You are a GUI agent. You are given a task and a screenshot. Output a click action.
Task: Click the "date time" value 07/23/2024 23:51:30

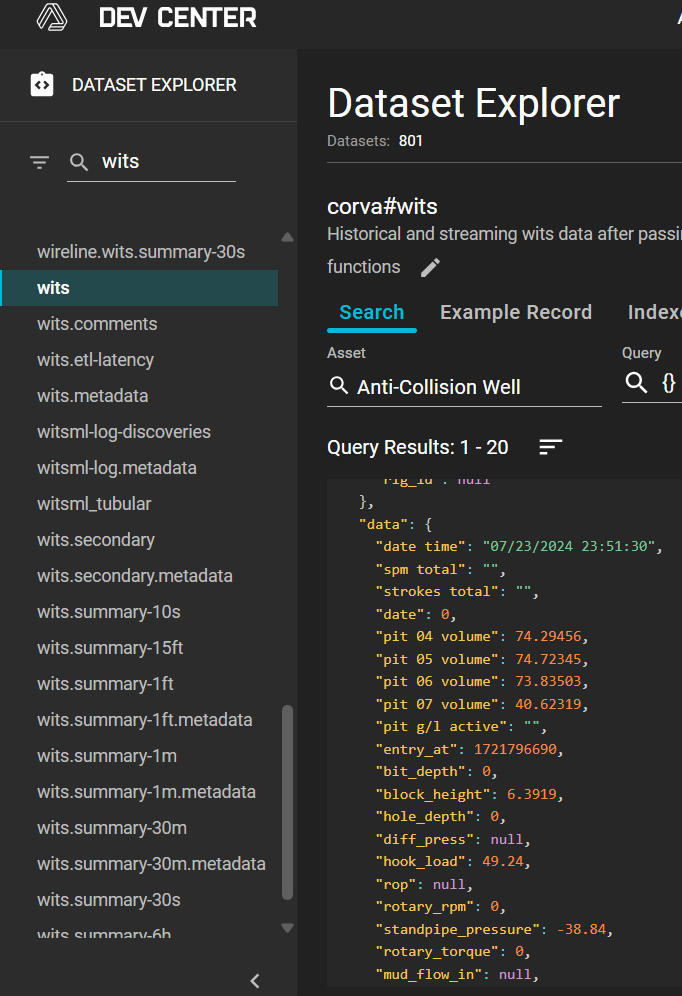pyautogui.click(x=569, y=546)
